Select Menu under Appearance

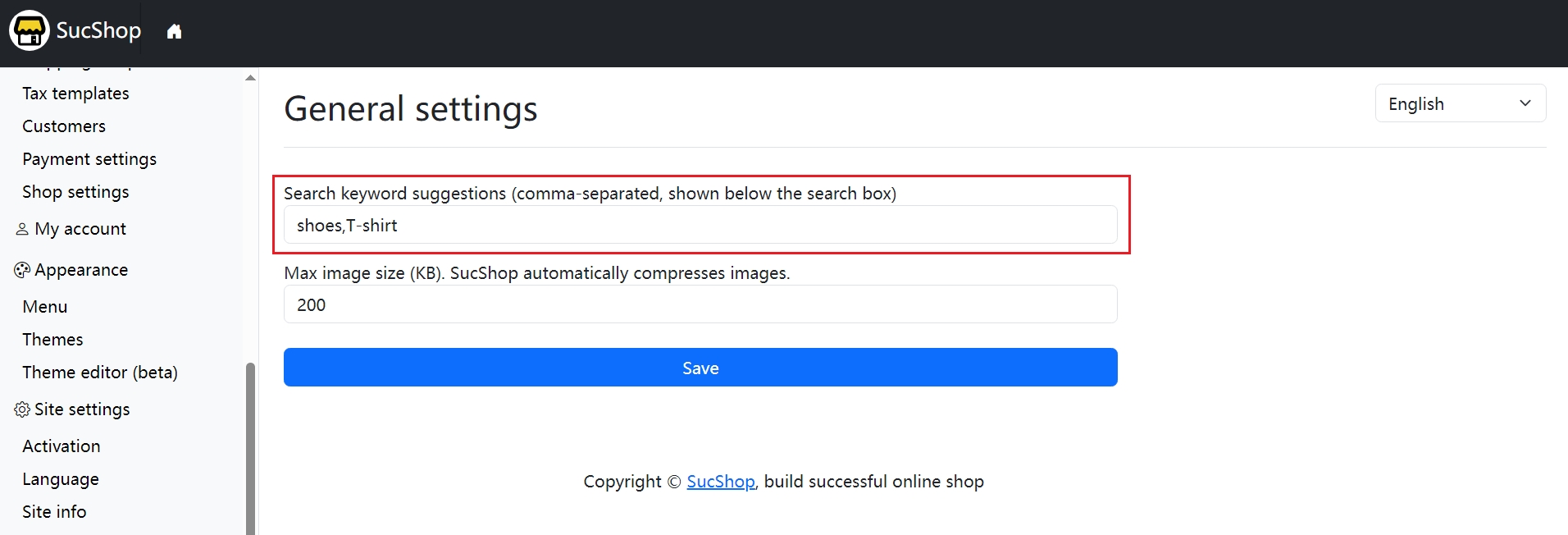tap(45, 307)
